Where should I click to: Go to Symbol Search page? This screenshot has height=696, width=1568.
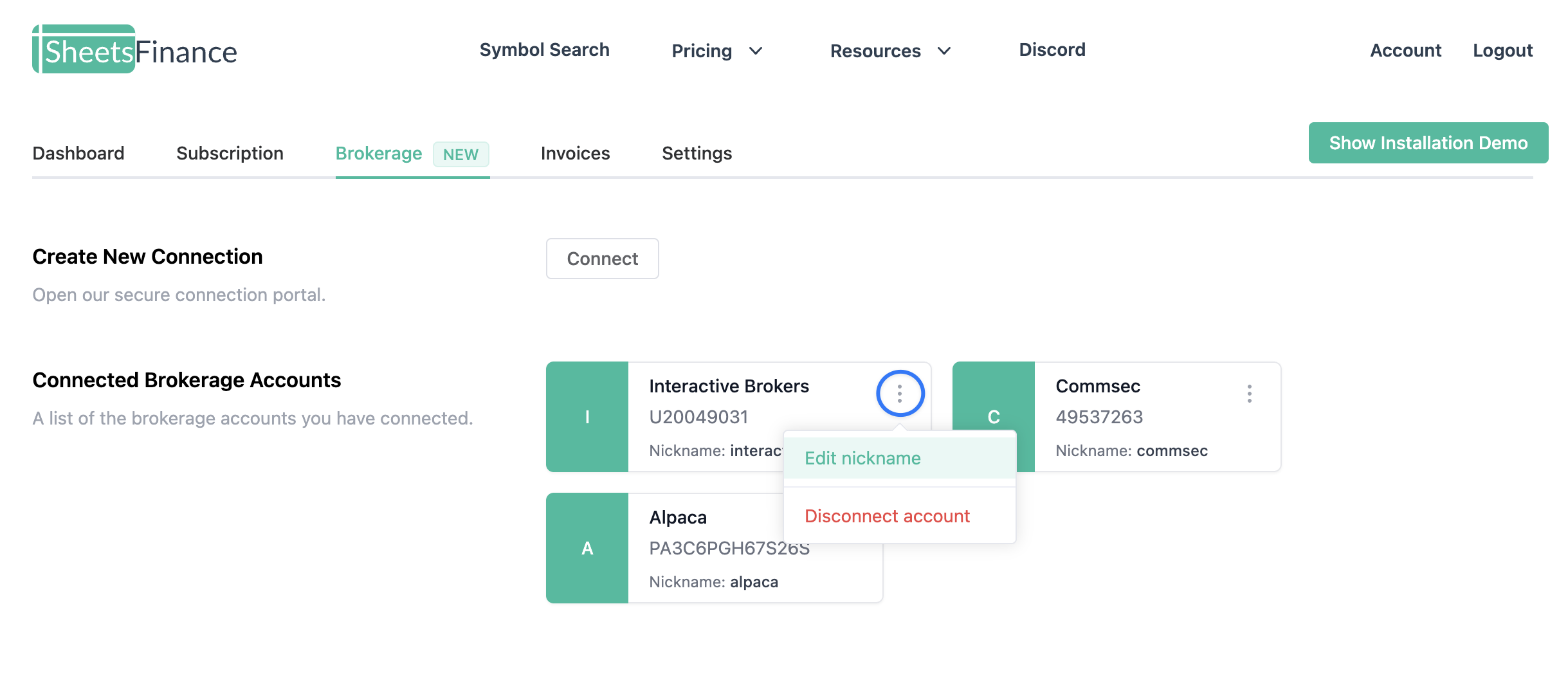[544, 50]
